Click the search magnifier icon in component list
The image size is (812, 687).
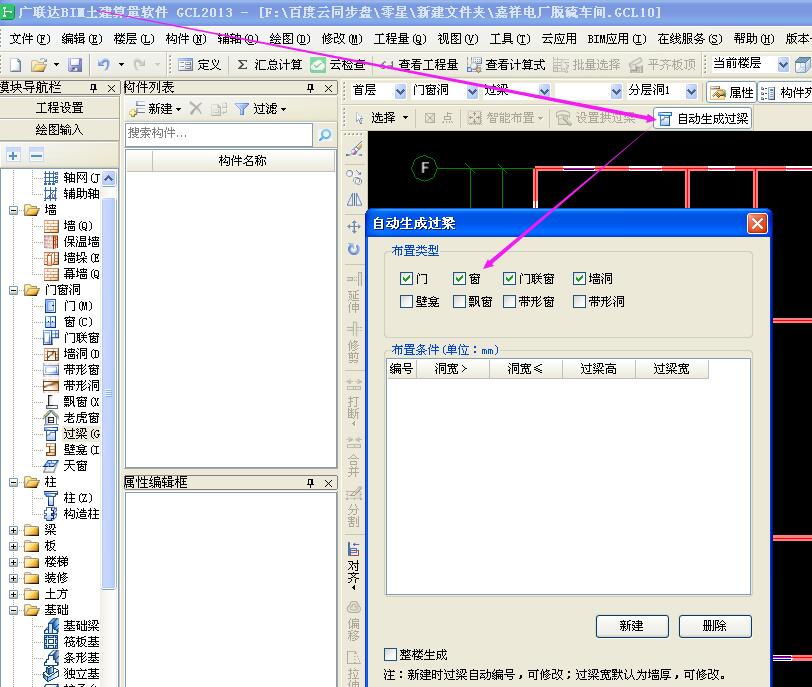click(325, 135)
